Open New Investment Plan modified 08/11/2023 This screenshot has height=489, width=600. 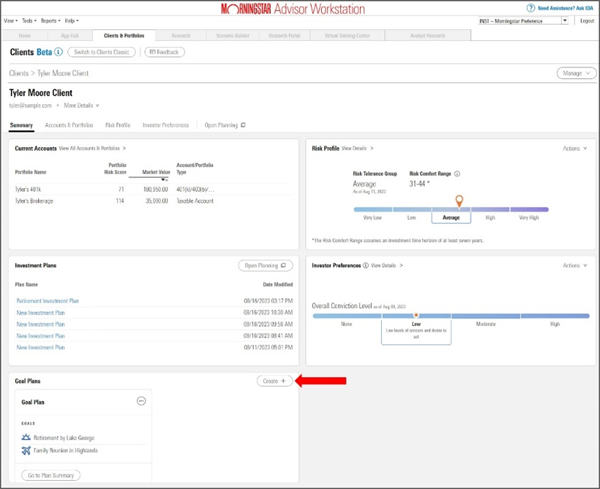(41, 347)
